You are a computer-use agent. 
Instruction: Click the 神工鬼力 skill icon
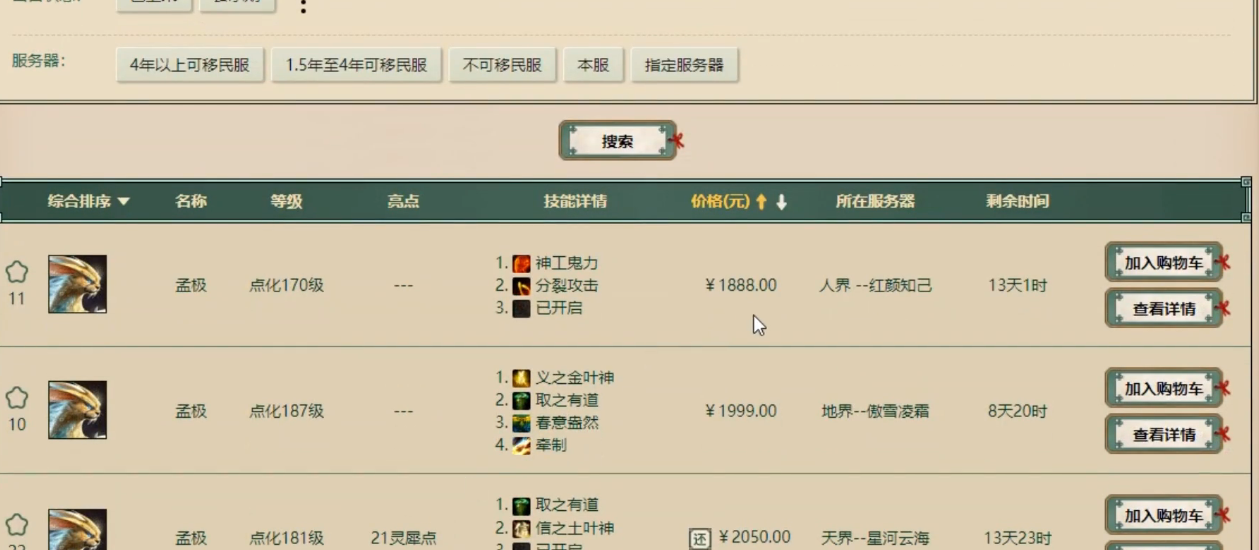tap(521, 263)
